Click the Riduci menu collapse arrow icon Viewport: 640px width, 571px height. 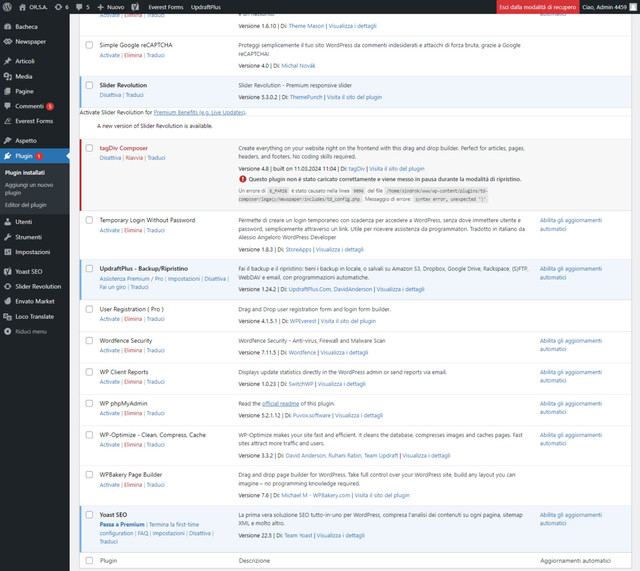point(8,331)
